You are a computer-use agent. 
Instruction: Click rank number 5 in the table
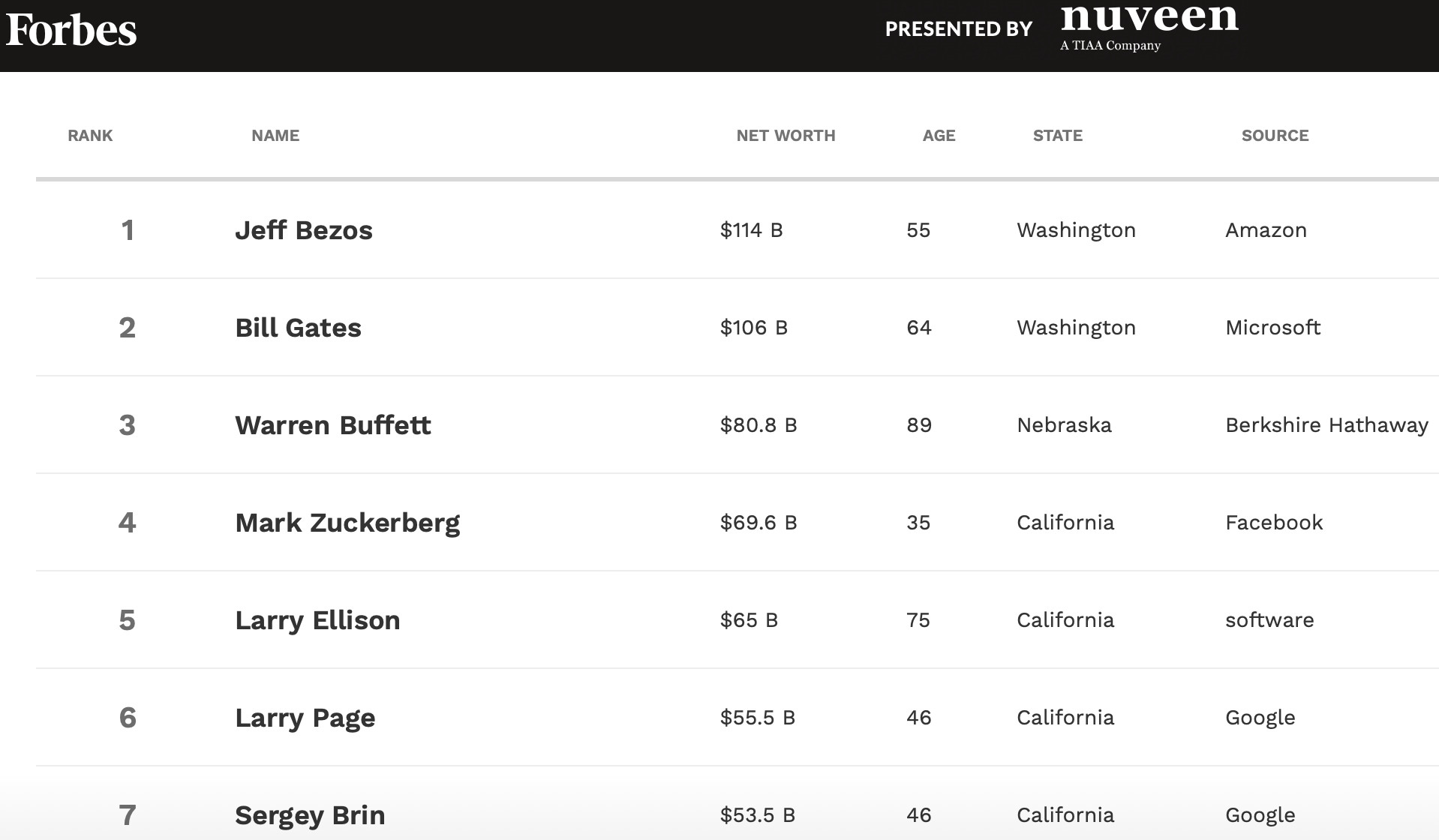coord(128,620)
